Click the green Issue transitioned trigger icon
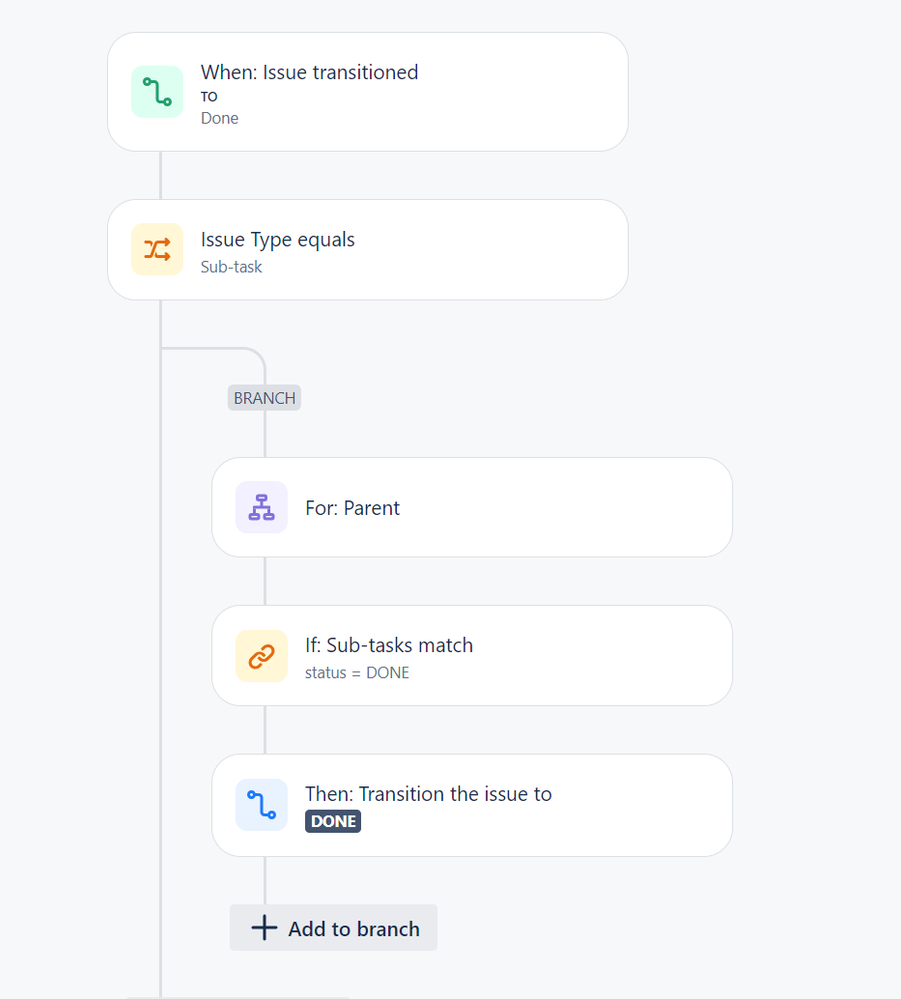This screenshot has width=901, height=999. 157,92
